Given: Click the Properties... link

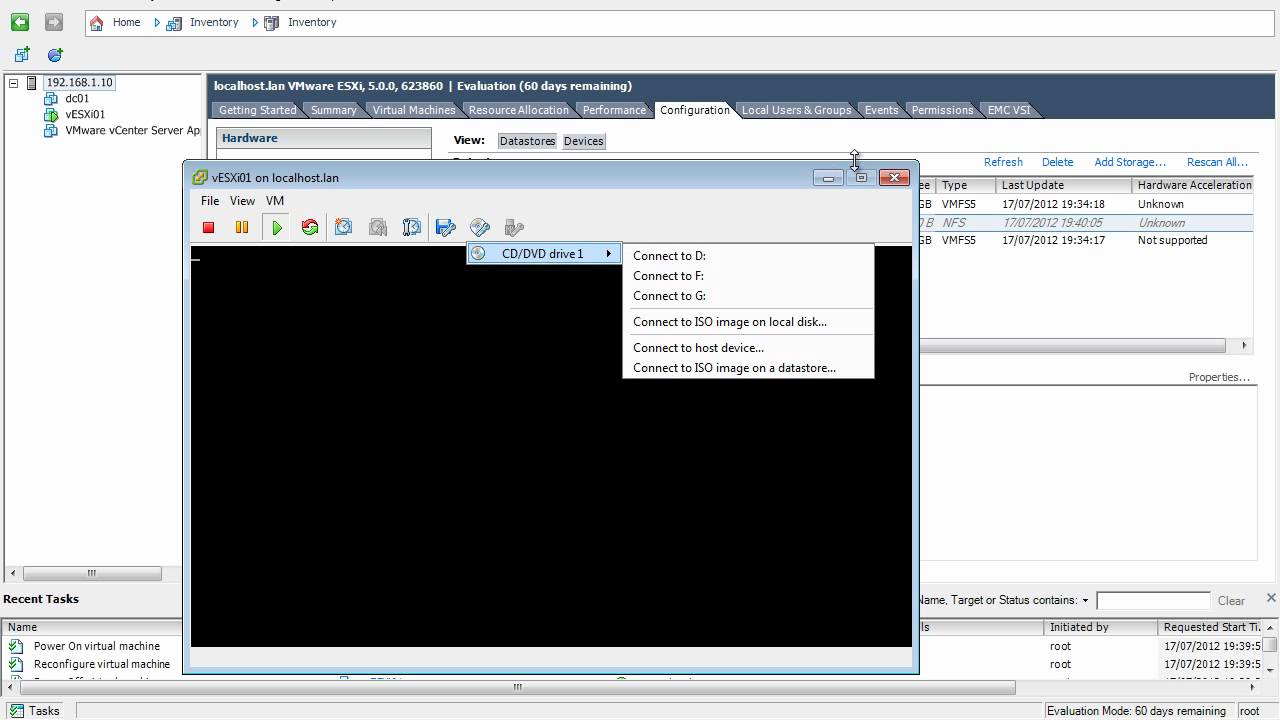Looking at the screenshot, I should 1219,377.
